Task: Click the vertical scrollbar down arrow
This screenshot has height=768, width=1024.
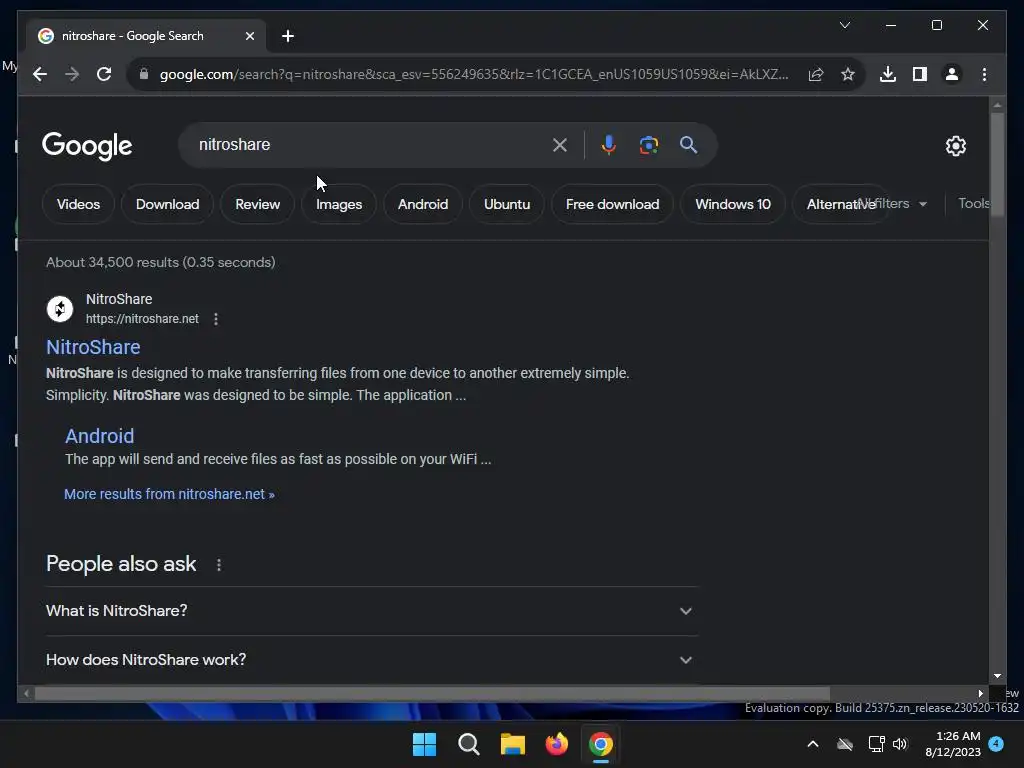Action: pos(997,676)
